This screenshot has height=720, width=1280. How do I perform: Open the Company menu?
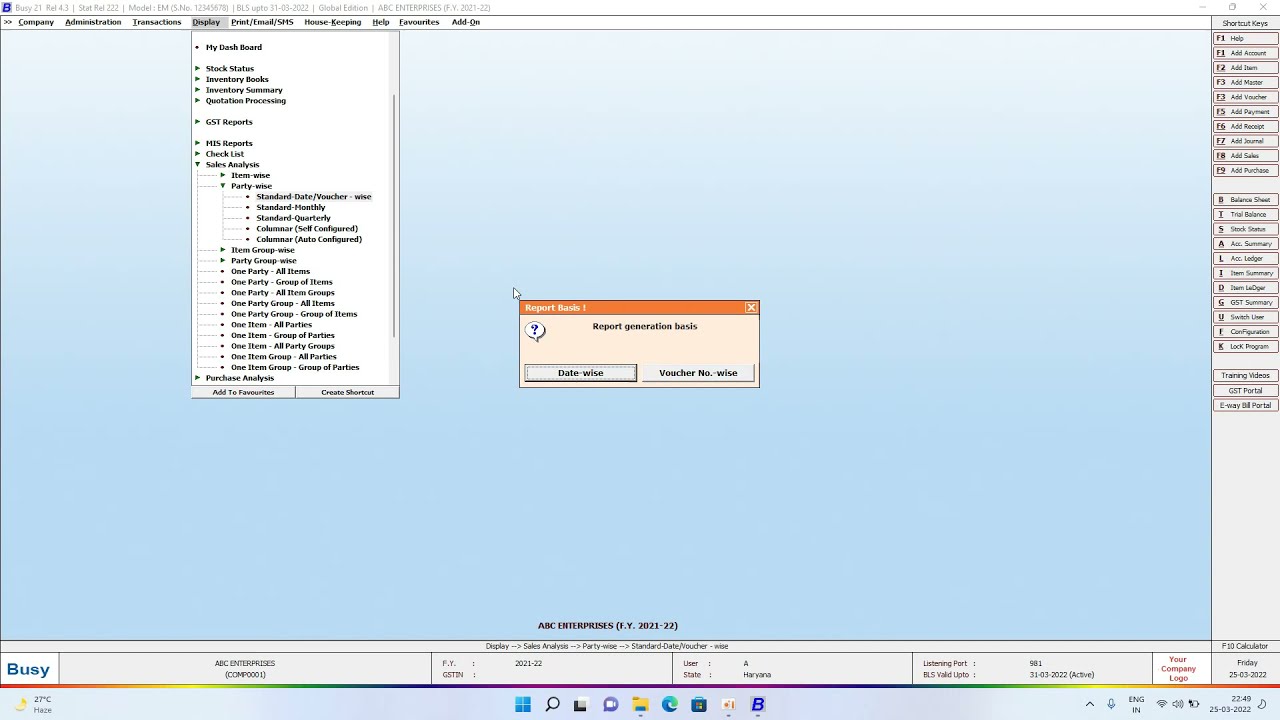point(36,22)
